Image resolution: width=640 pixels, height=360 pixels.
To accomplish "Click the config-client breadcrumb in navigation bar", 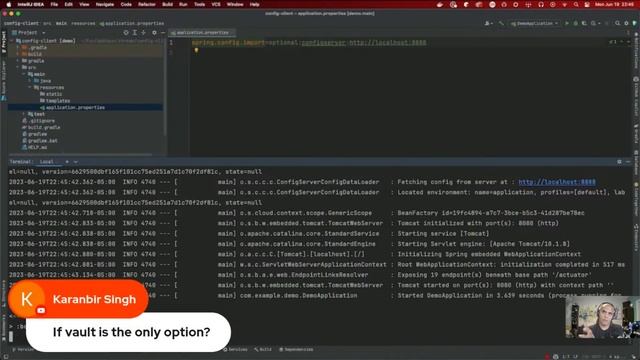I will pyautogui.click(x=21, y=23).
